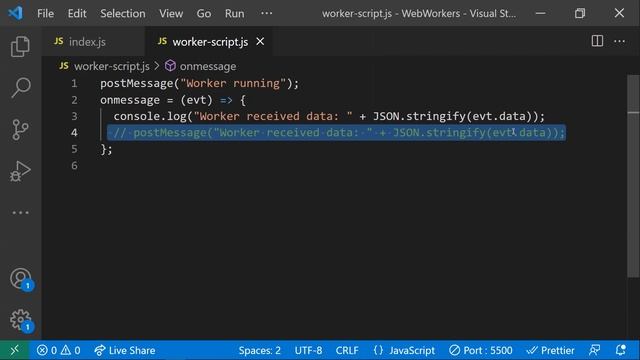Place cursor in postMessage("Worker running") line
Viewport: 640px width, 360px height.
click(200, 84)
